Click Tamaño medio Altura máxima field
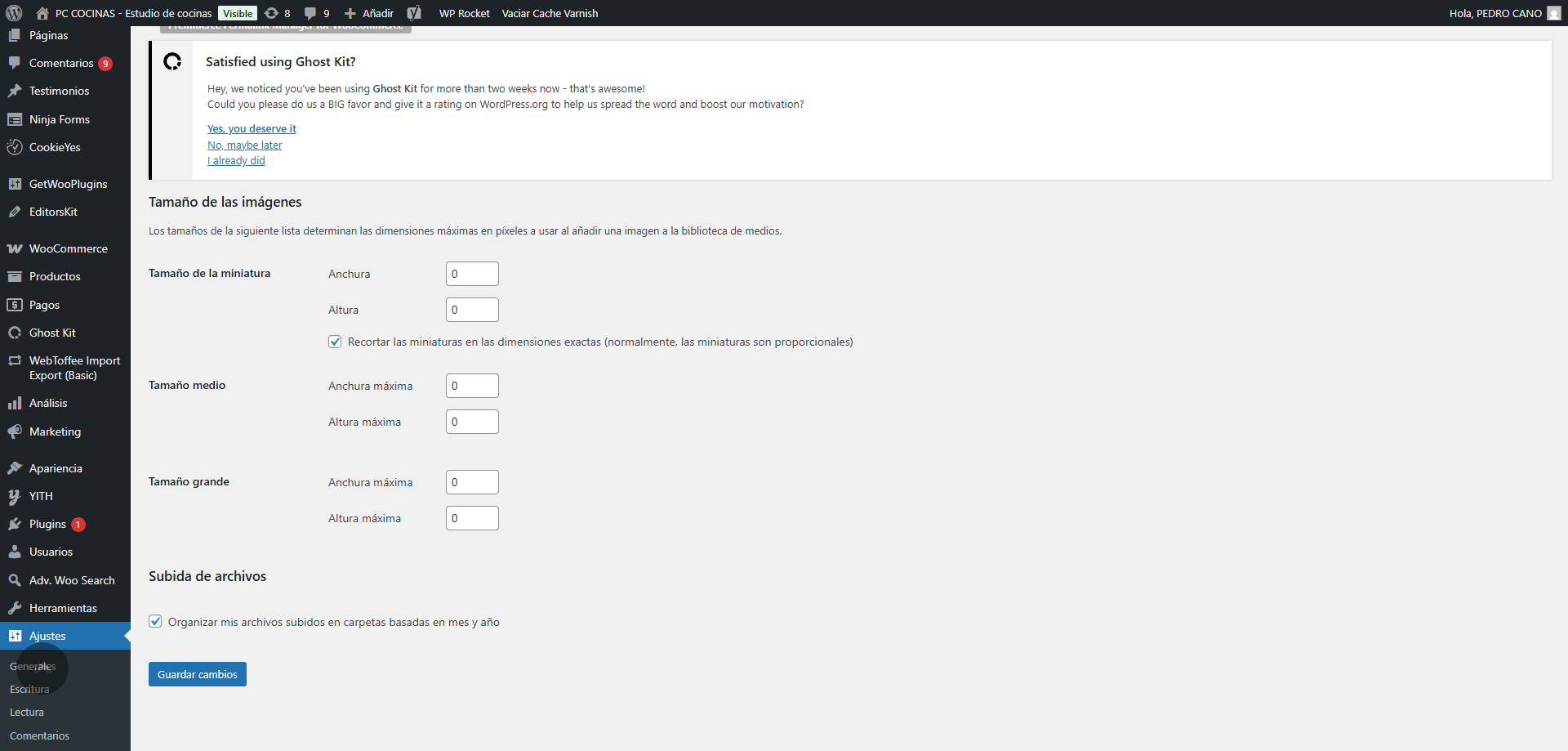1568x751 pixels. [x=472, y=422]
